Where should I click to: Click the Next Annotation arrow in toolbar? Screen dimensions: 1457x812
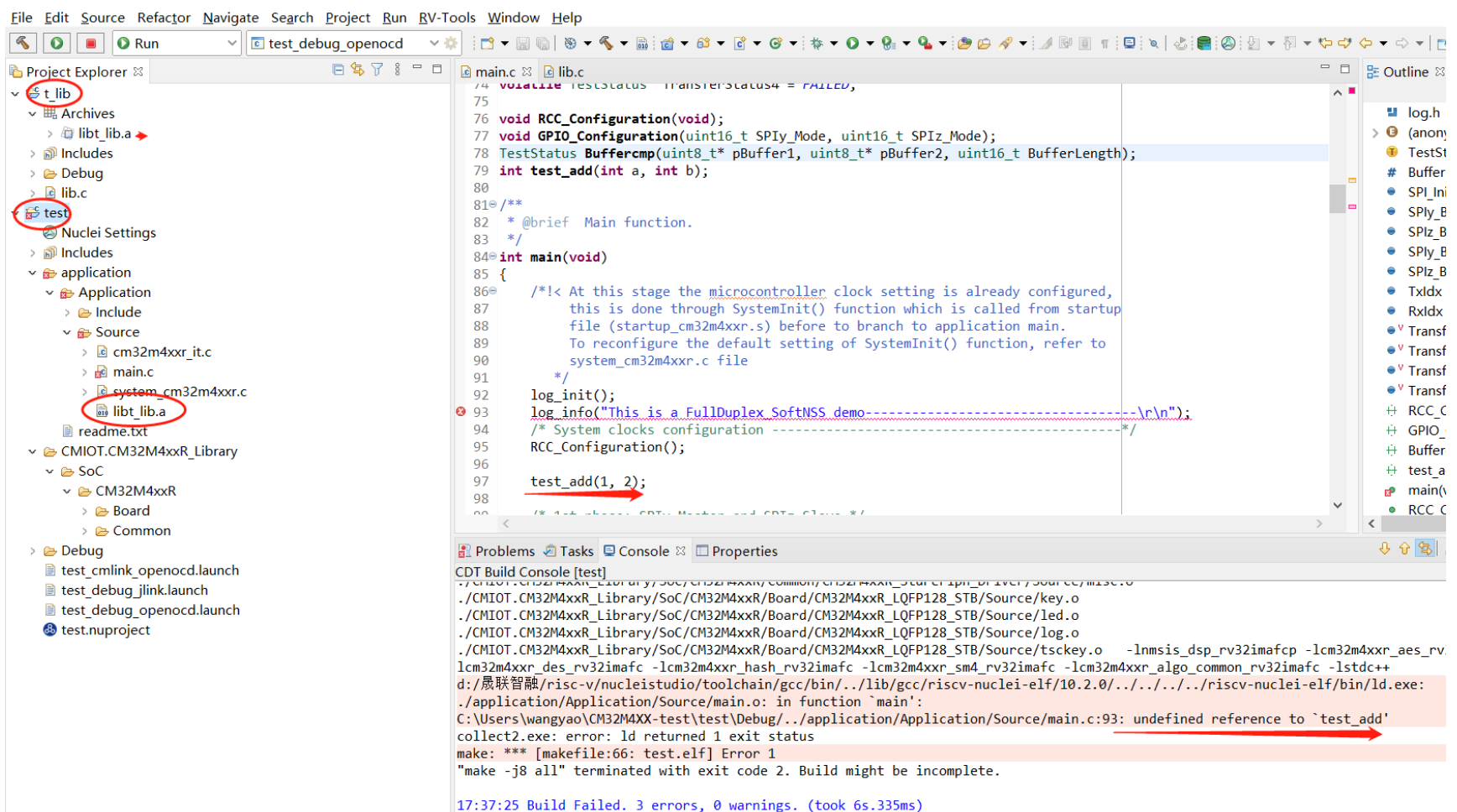click(1254, 43)
